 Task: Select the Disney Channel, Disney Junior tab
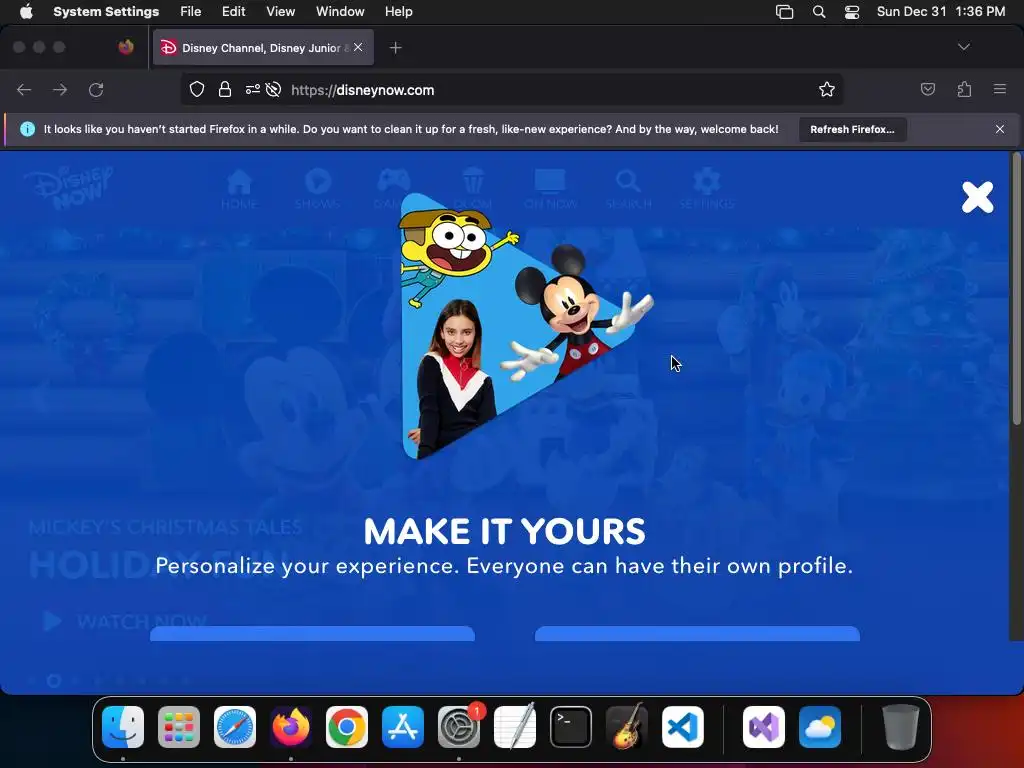click(263, 48)
